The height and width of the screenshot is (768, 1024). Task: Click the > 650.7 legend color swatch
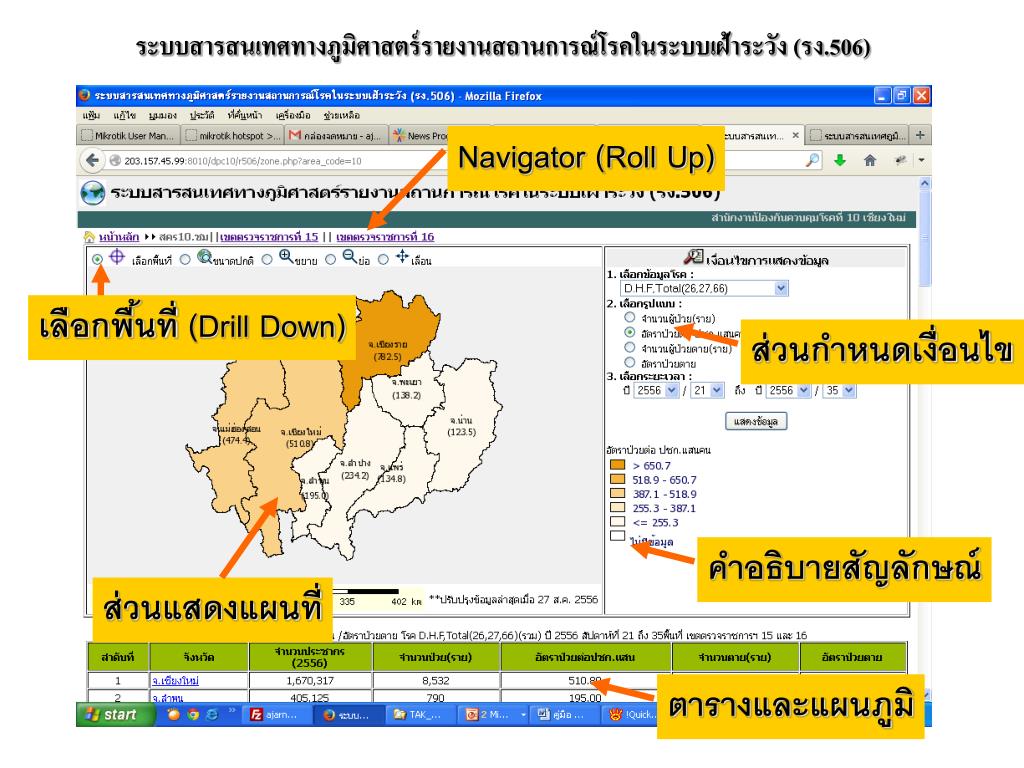(617, 465)
